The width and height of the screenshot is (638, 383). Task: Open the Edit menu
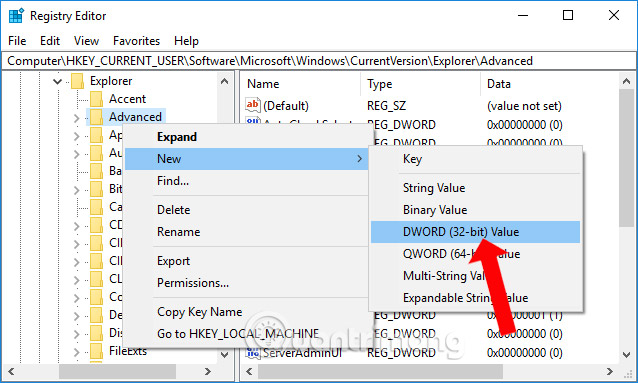tap(50, 41)
